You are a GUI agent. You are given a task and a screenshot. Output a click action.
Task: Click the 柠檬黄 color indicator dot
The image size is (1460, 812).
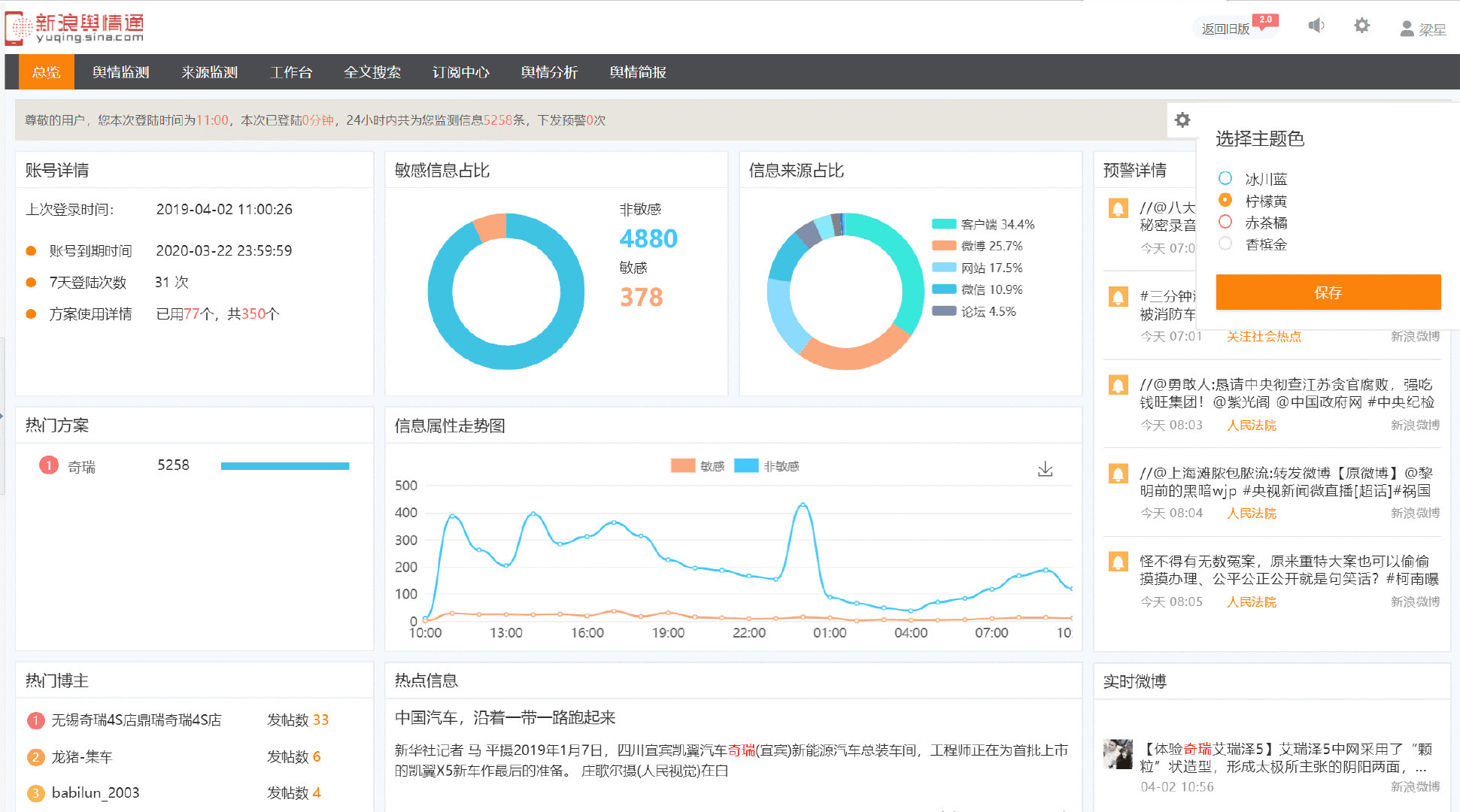coord(1225,200)
